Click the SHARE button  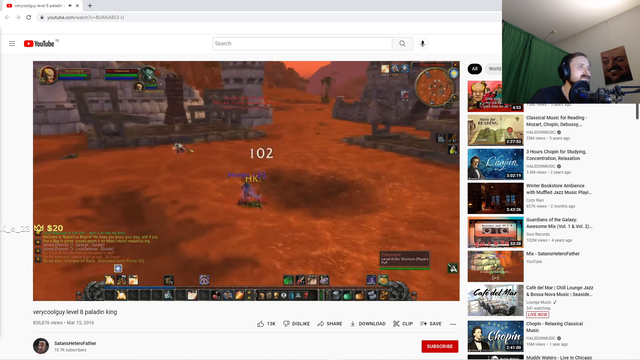(330, 324)
